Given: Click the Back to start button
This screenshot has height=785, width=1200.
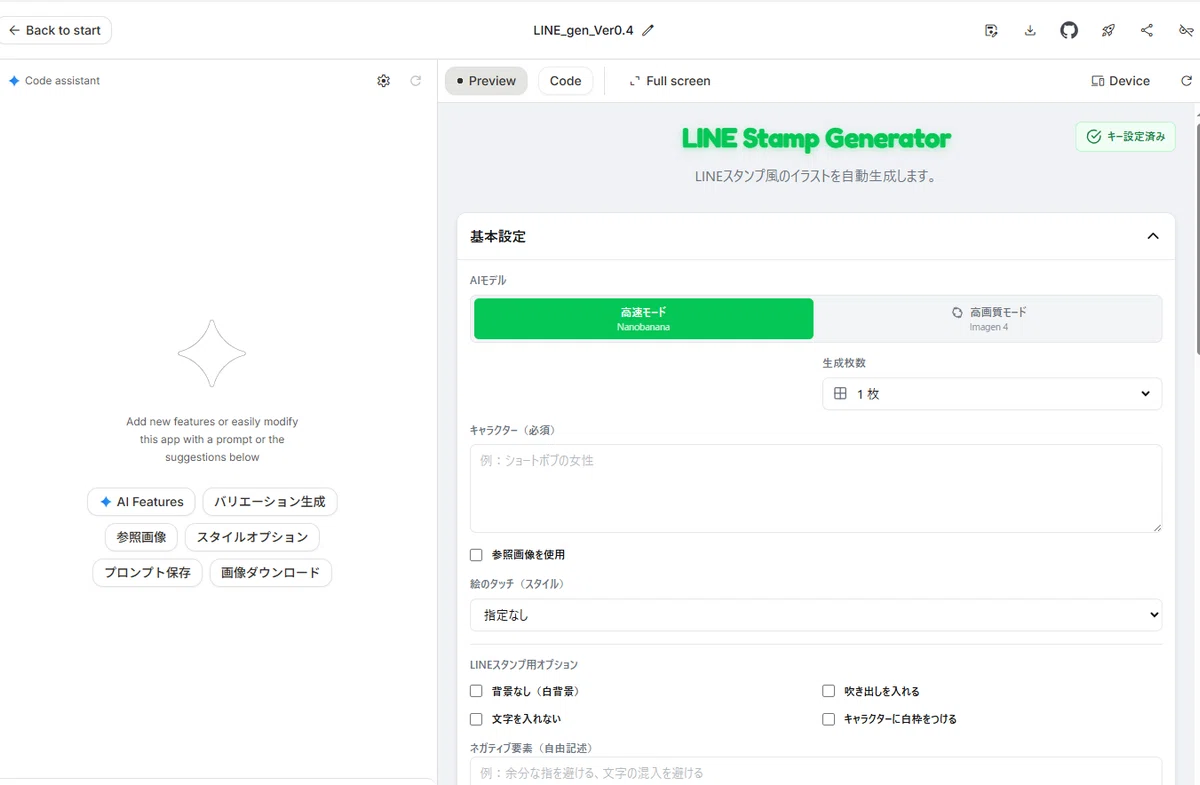Looking at the screenshot, I should pyautogui.click(x=56, y=30).
